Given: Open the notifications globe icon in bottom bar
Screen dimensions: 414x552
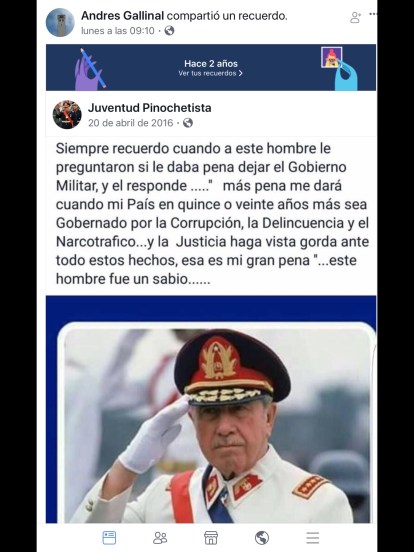Looking at the screenshot, I should (262, 538).
